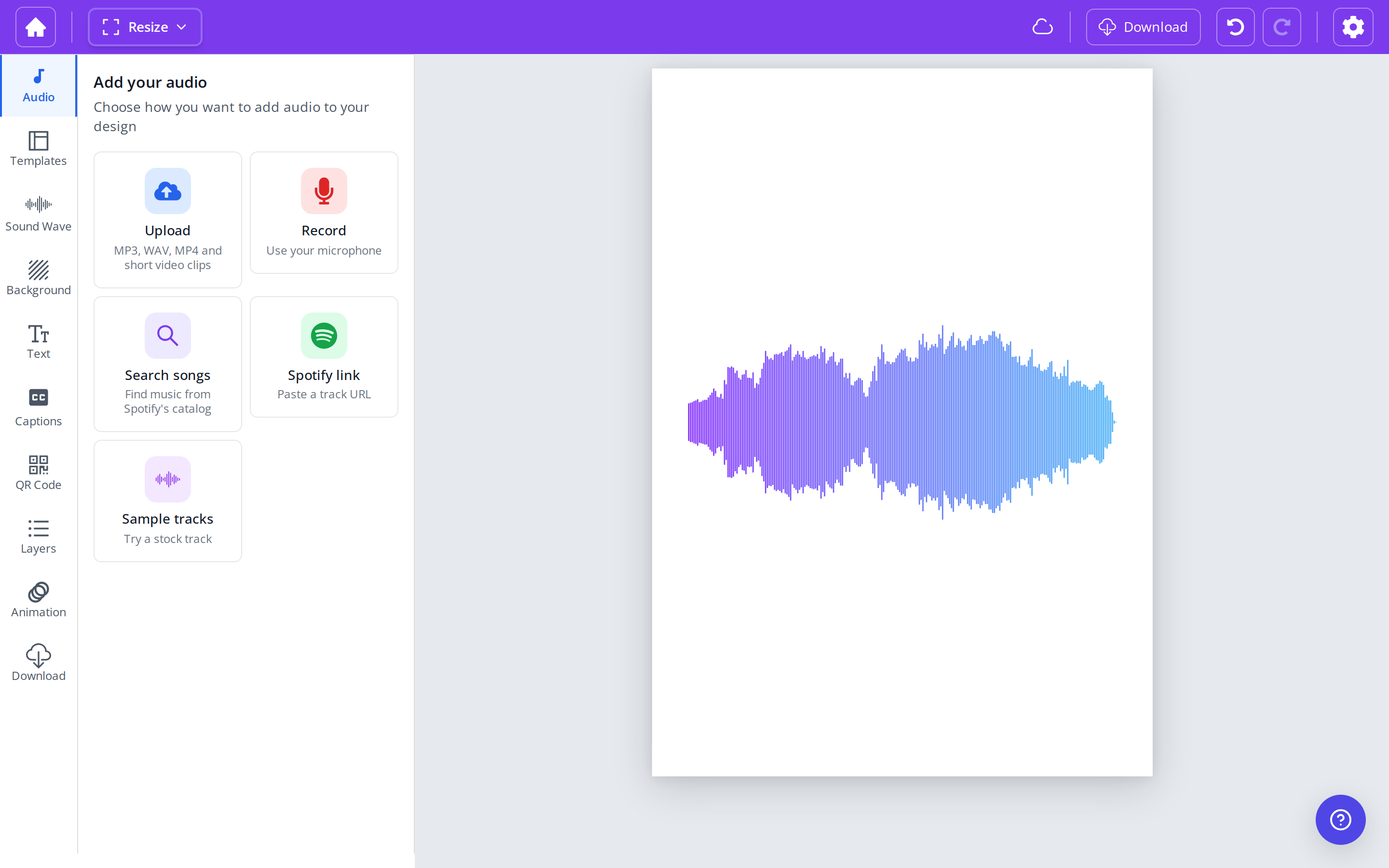
Task: Choose Sample tracks option
Action: coord(168,501)
